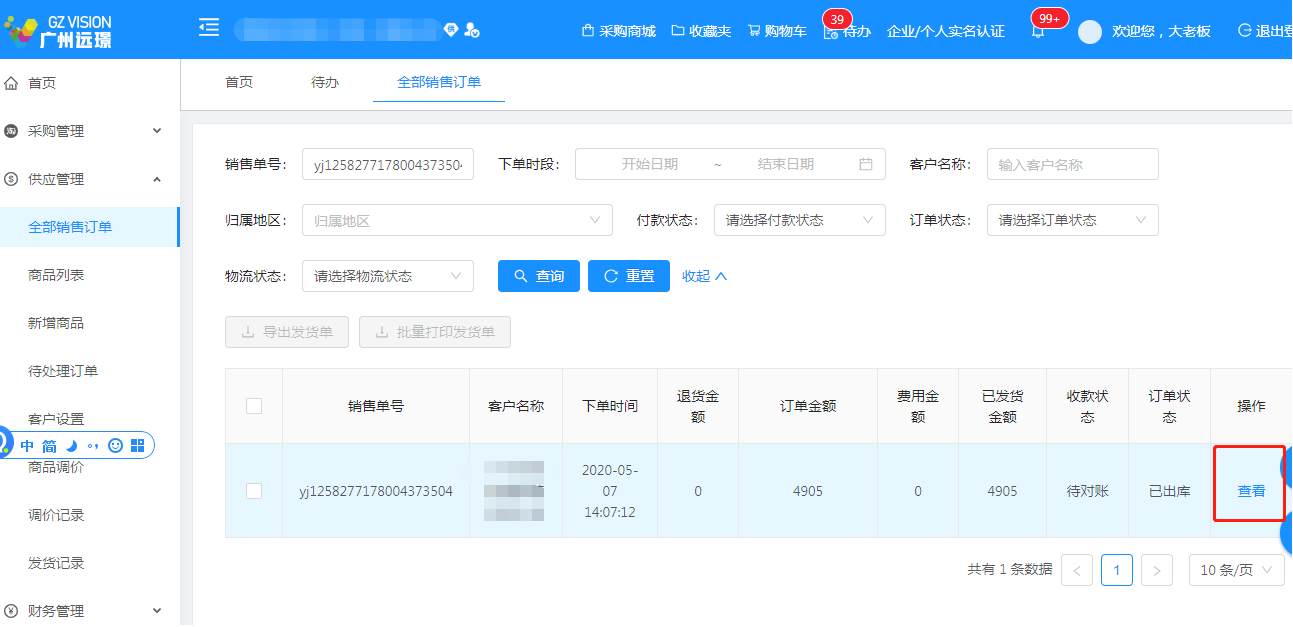The height and width of the screenshot is (627, 1293).
Task: Click the calendar icon in the date range
Action: pyautogui.click(x=866, y=164)
